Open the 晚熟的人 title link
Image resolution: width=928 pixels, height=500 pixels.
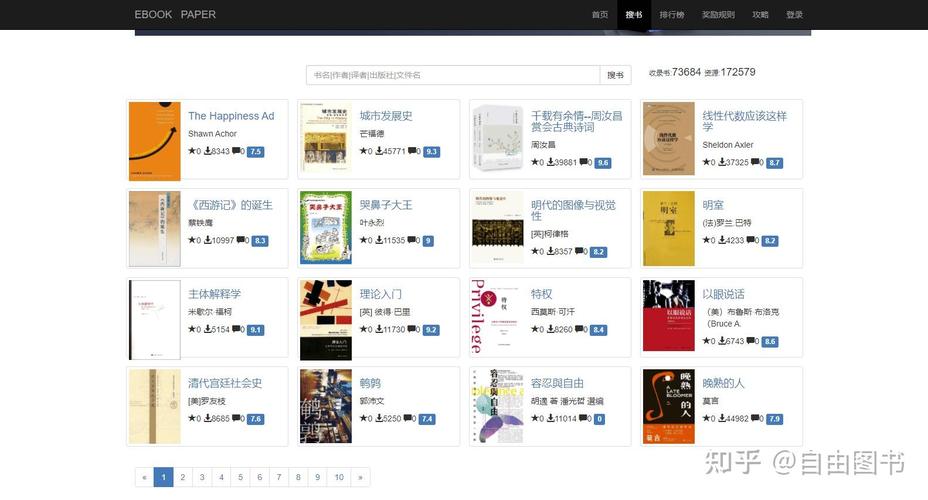pos(723,383)
